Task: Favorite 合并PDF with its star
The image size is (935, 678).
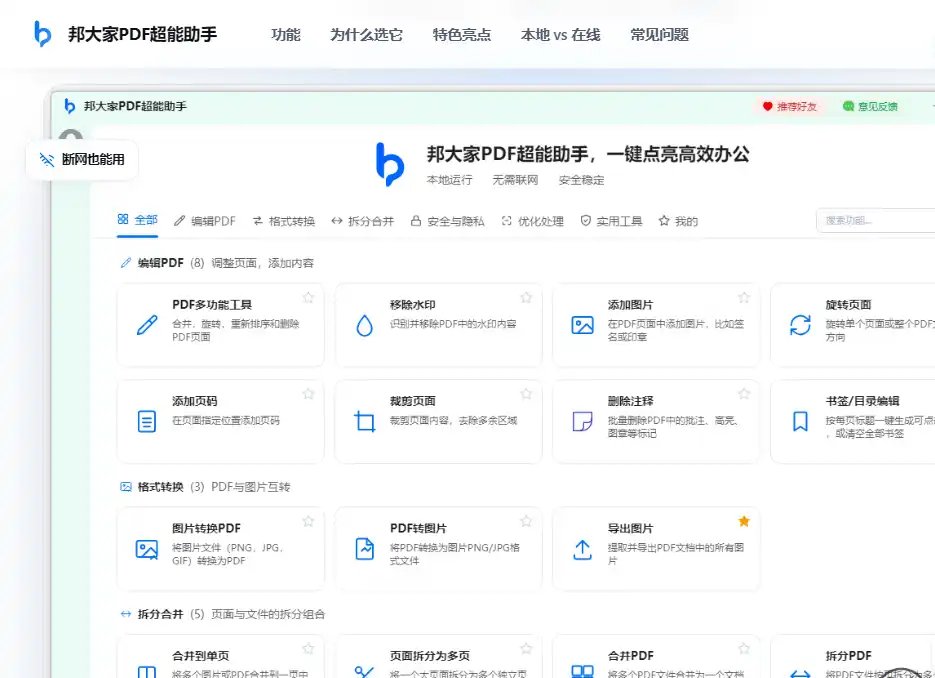Action: coord(744,648)
